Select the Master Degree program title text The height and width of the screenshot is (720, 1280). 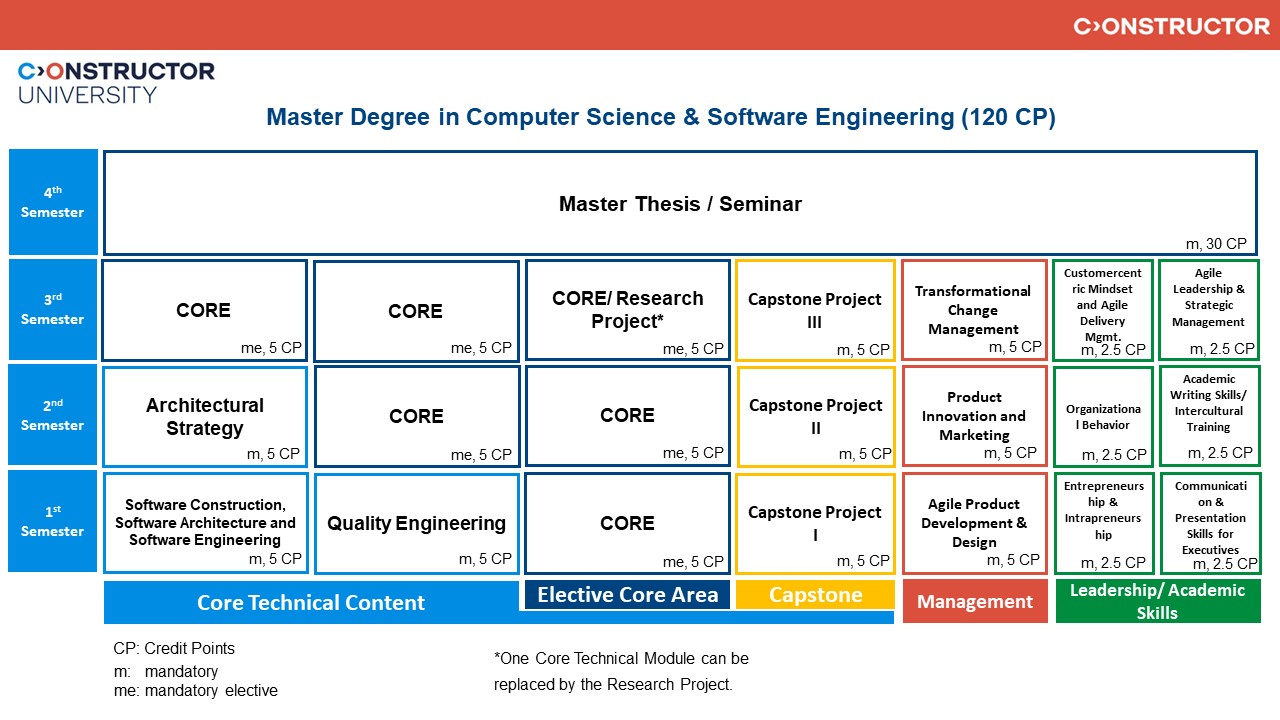[x=661, y=117]
